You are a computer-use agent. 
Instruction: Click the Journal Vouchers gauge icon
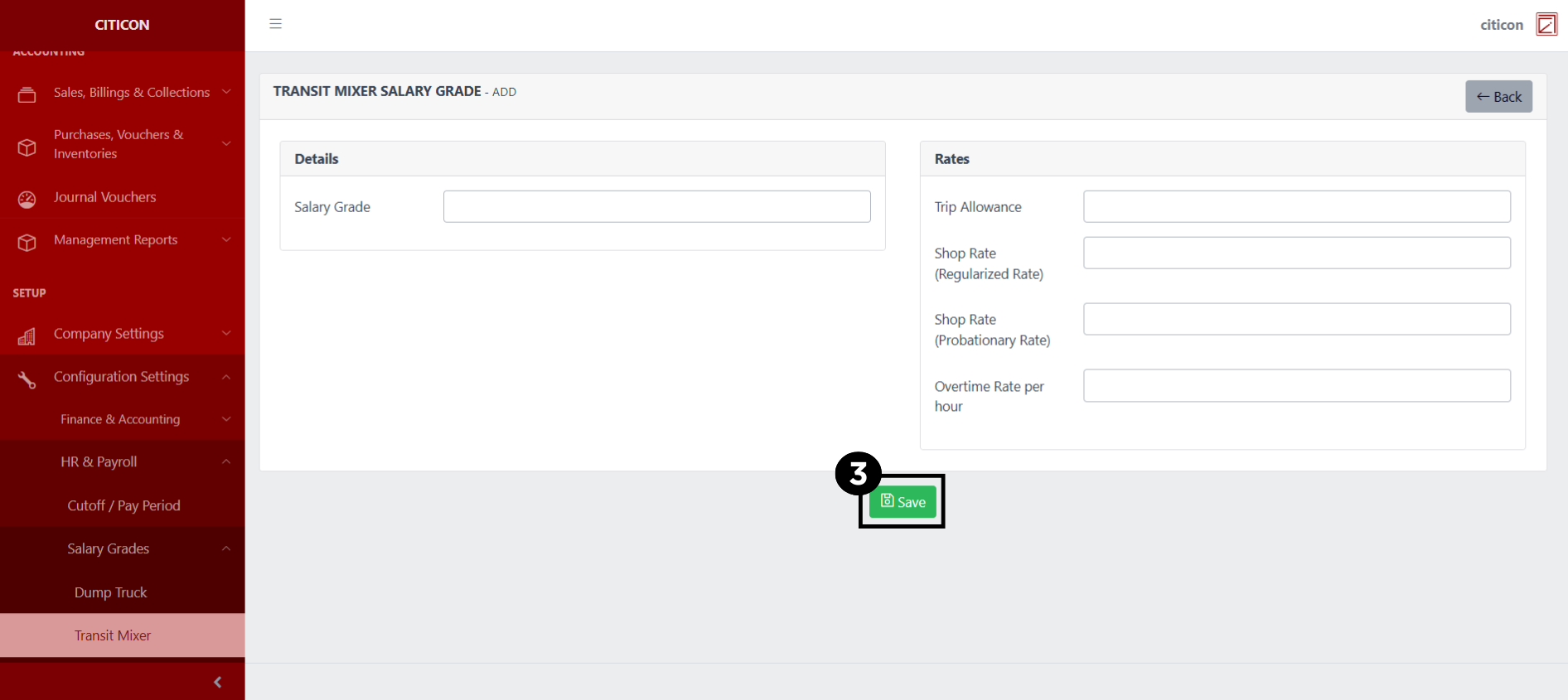point(27,199)
